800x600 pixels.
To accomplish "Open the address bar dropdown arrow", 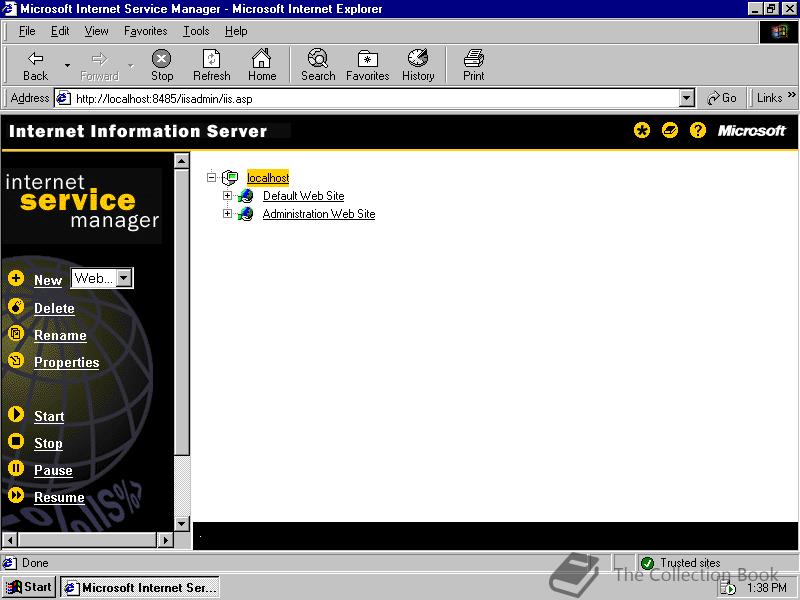I will pyautogui.click(x=687, y=98).
